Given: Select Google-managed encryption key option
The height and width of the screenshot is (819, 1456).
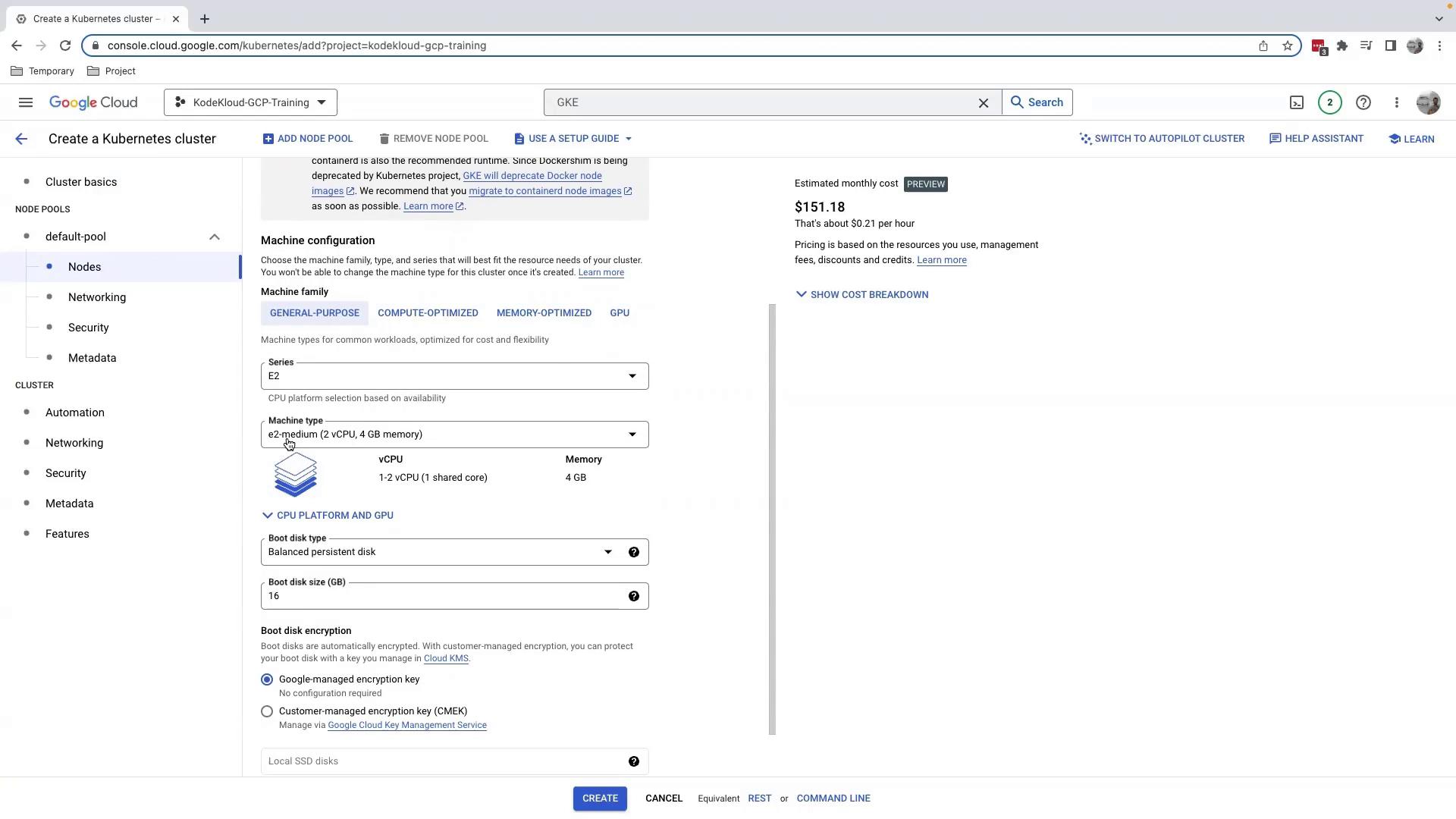Looking at the screenshot, I should [267, 679].
